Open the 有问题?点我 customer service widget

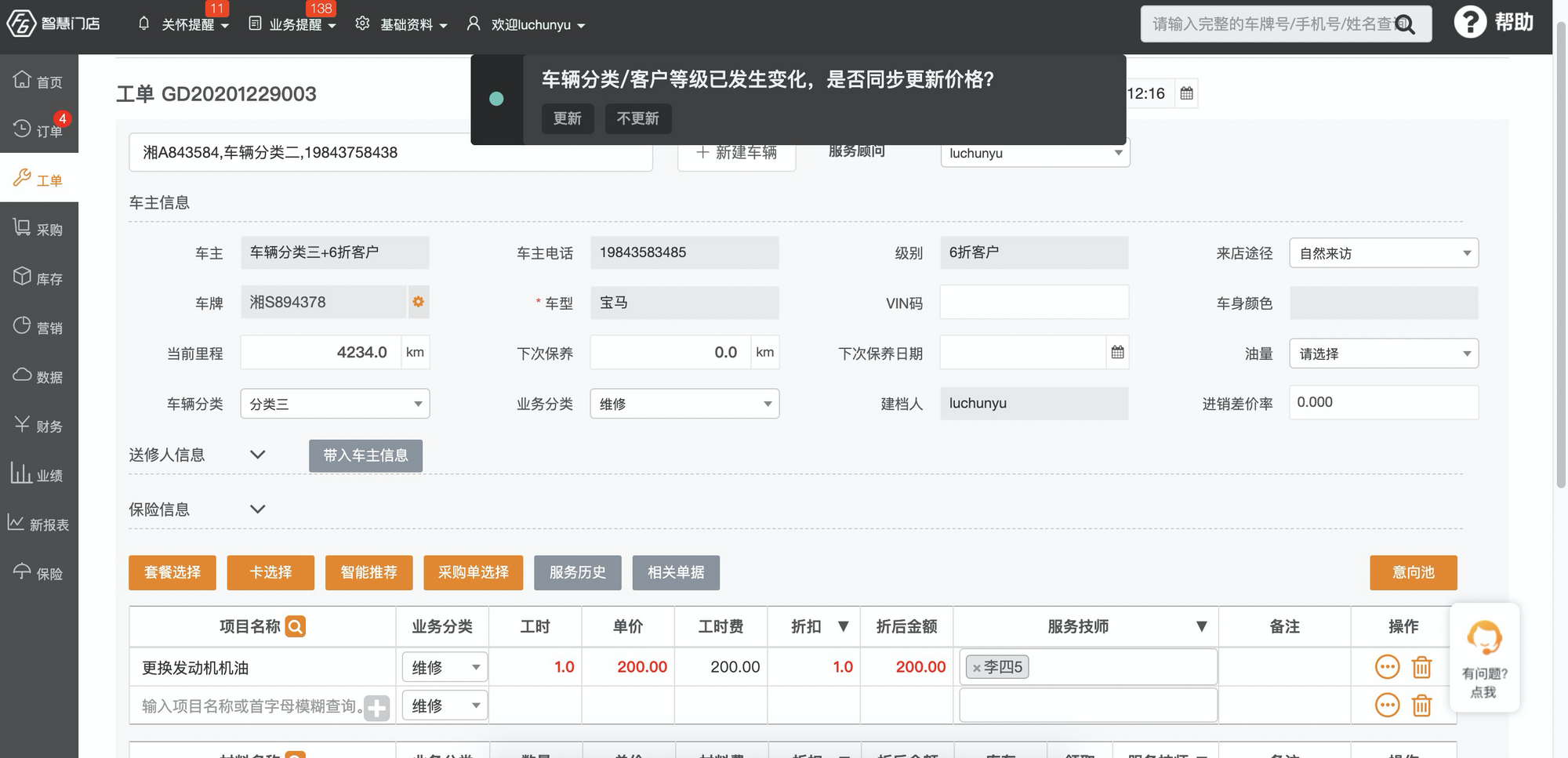pos(1484,658)
